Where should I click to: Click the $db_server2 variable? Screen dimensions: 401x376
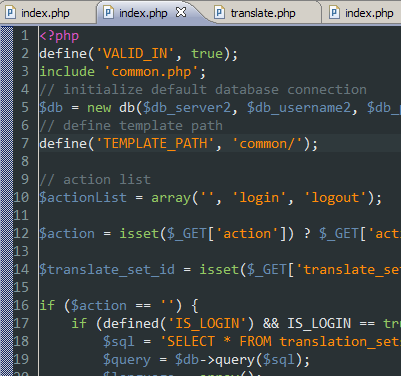[187, 108]
